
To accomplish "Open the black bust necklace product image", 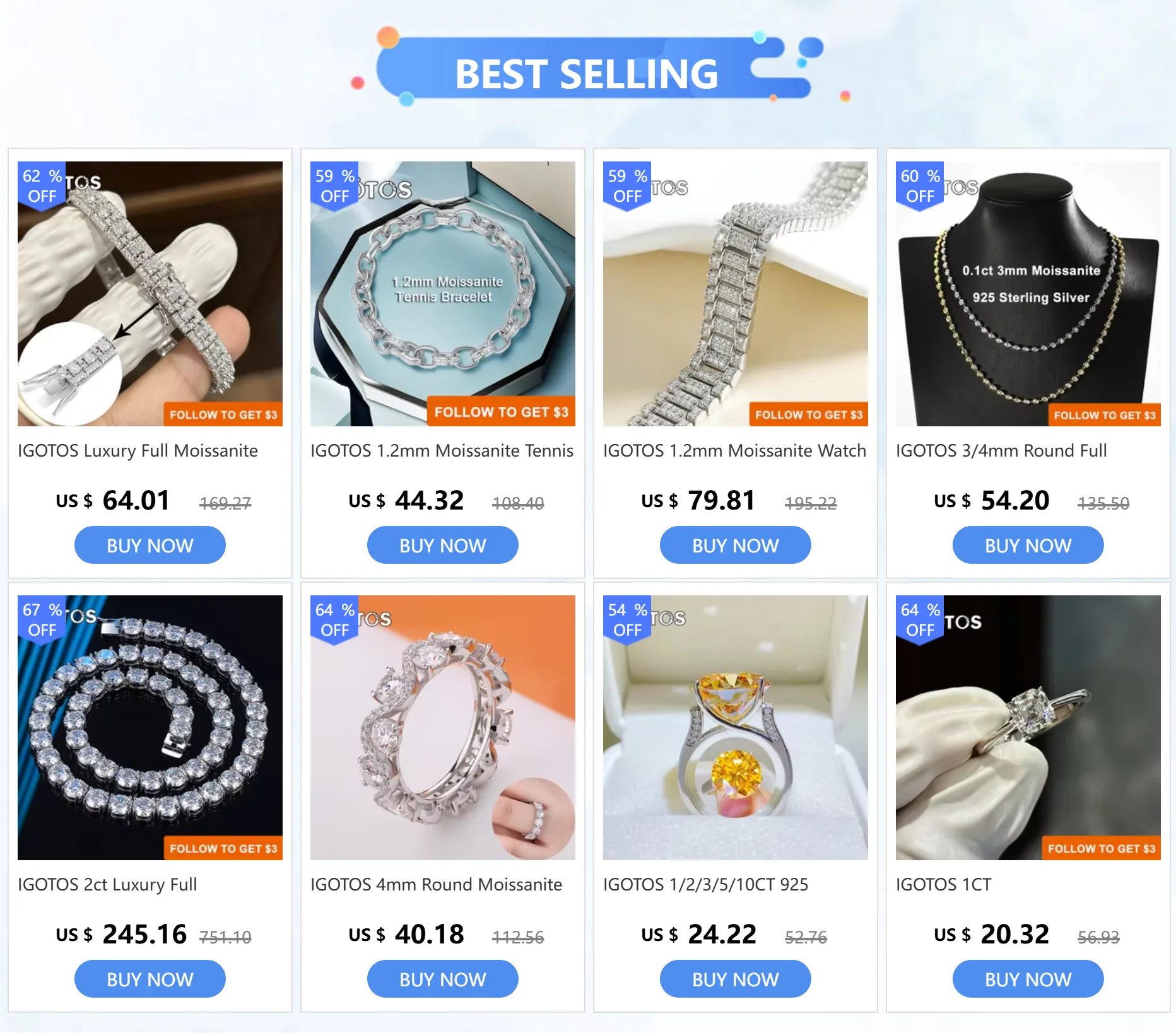I will click(x=1028, y=294).
